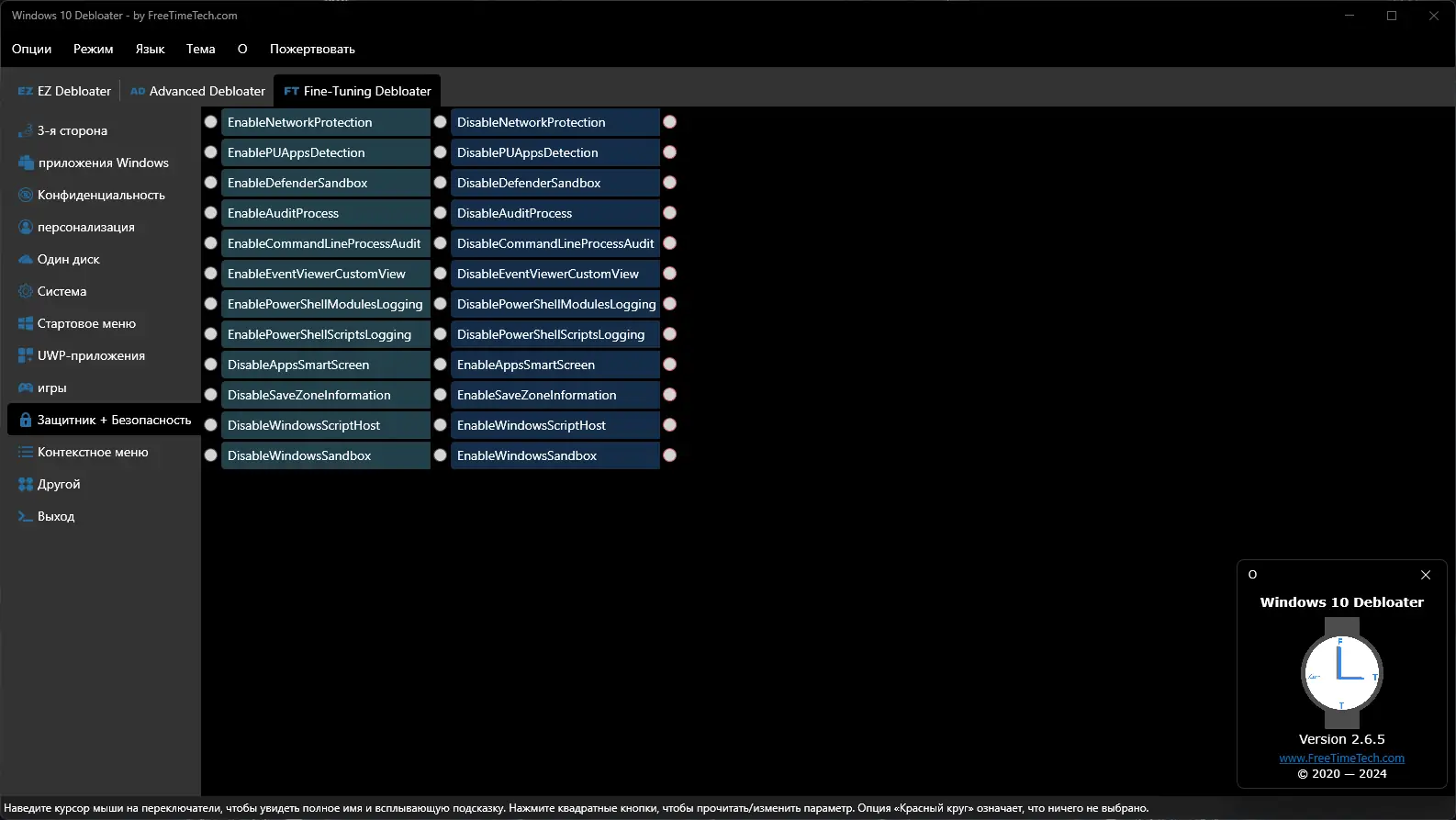Image resolution: width=1456 pixels, height=820 pixels.
Task: Choose the DisablePUAppsDetection radio circle
Action: pyautogui.click(x=441, y=152)
